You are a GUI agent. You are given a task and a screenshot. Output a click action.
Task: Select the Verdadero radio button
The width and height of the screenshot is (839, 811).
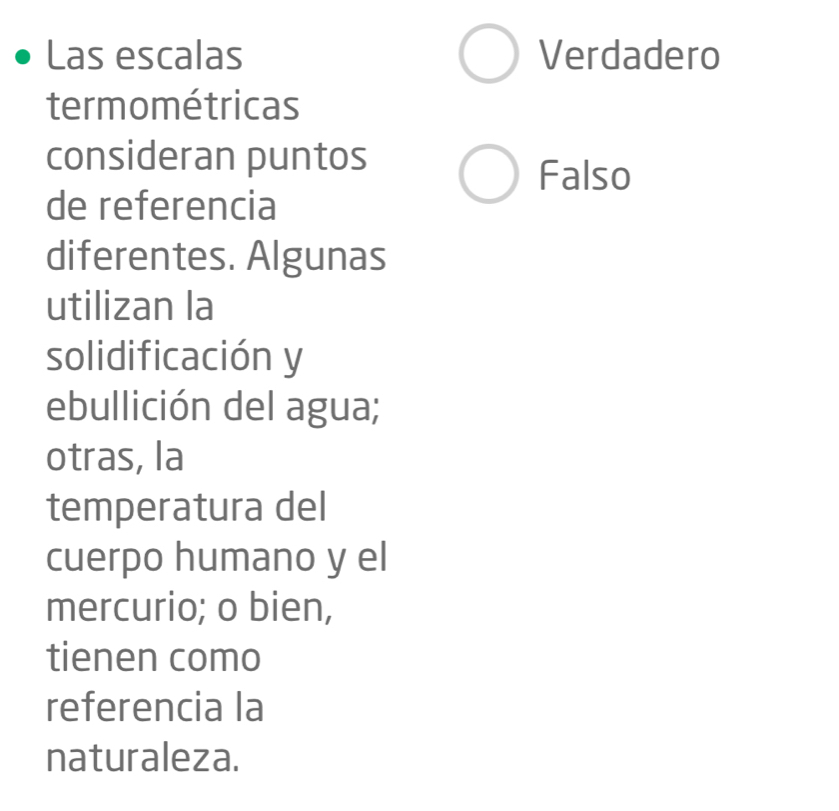click(488, 55)
